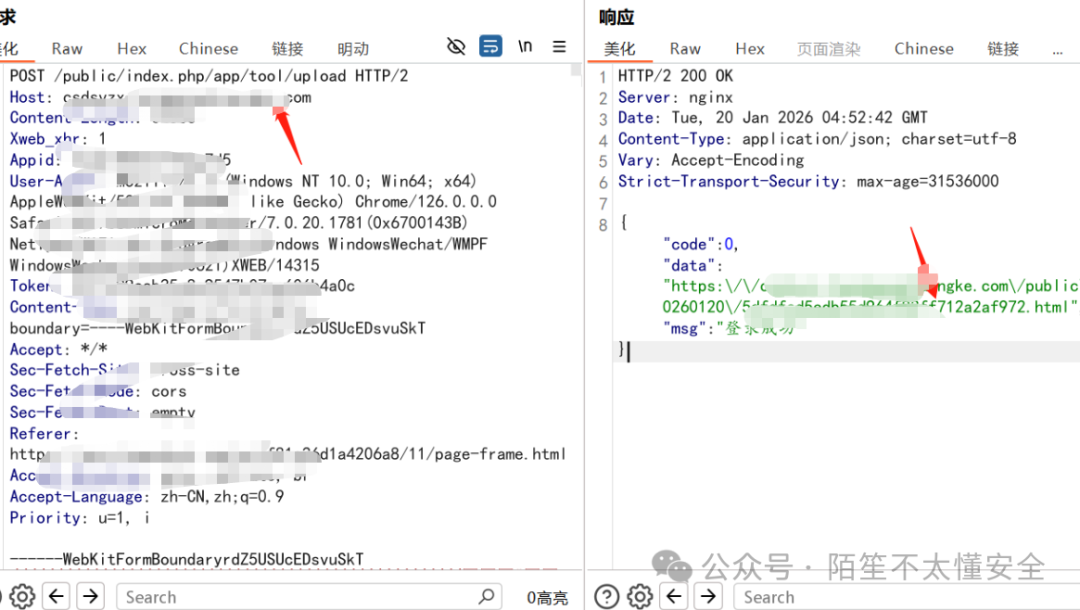Switch request view to Raw tab
Screen dimensions: 1080x610
pyautogui.click(x=67, y=49)
